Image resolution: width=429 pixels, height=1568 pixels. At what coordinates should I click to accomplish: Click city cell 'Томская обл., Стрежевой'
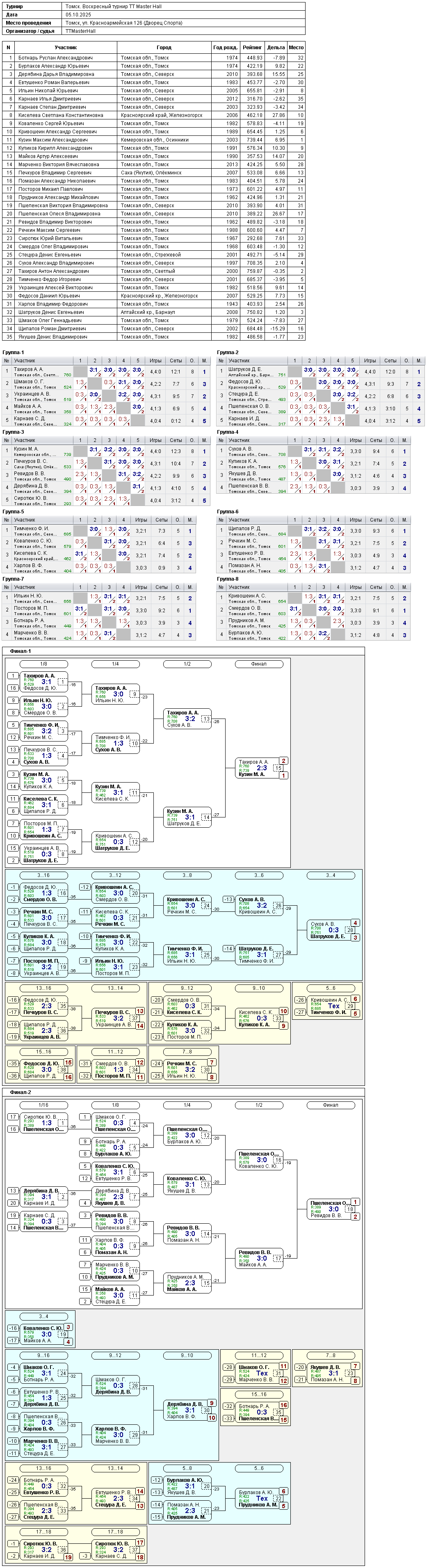[150, 254]
